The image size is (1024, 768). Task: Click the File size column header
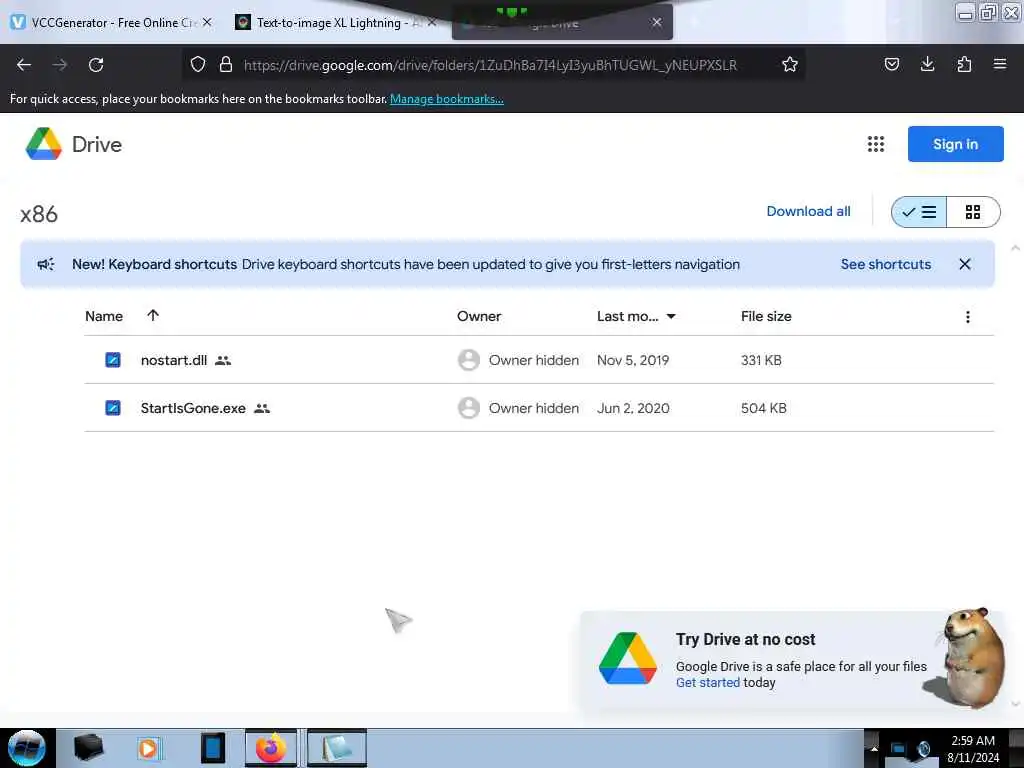(766, 316)
